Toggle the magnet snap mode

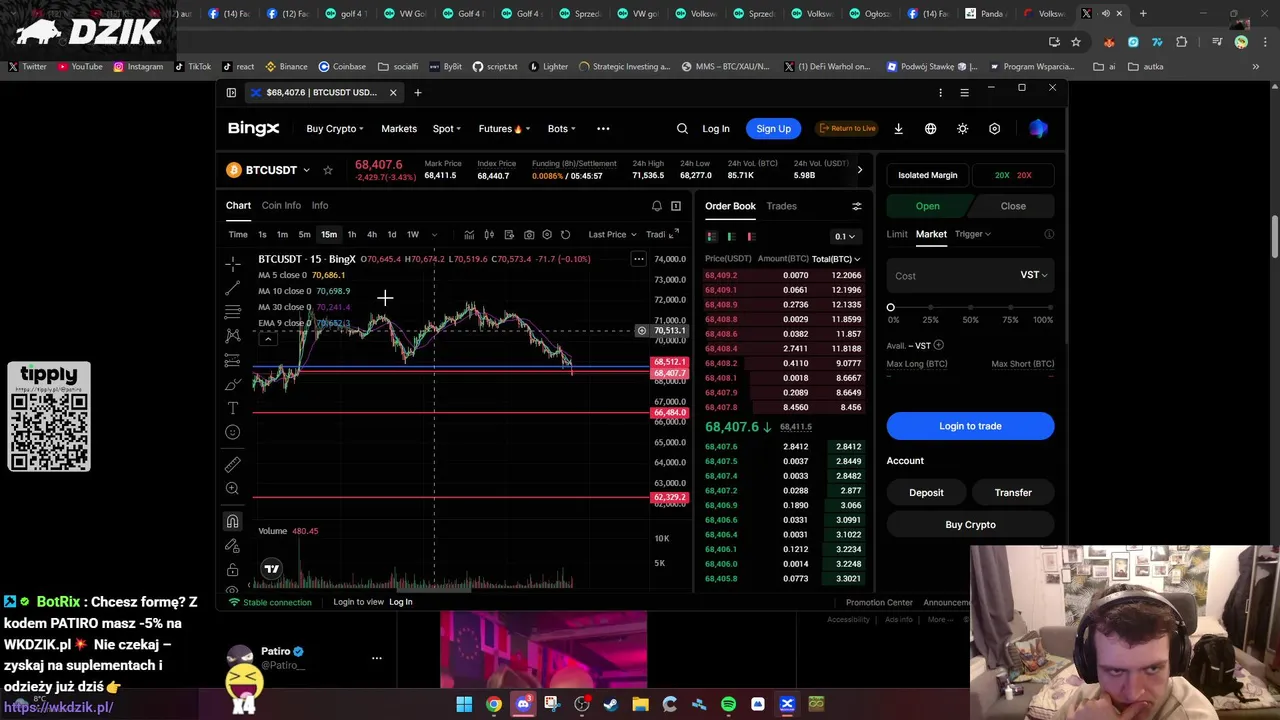[232, 521]
